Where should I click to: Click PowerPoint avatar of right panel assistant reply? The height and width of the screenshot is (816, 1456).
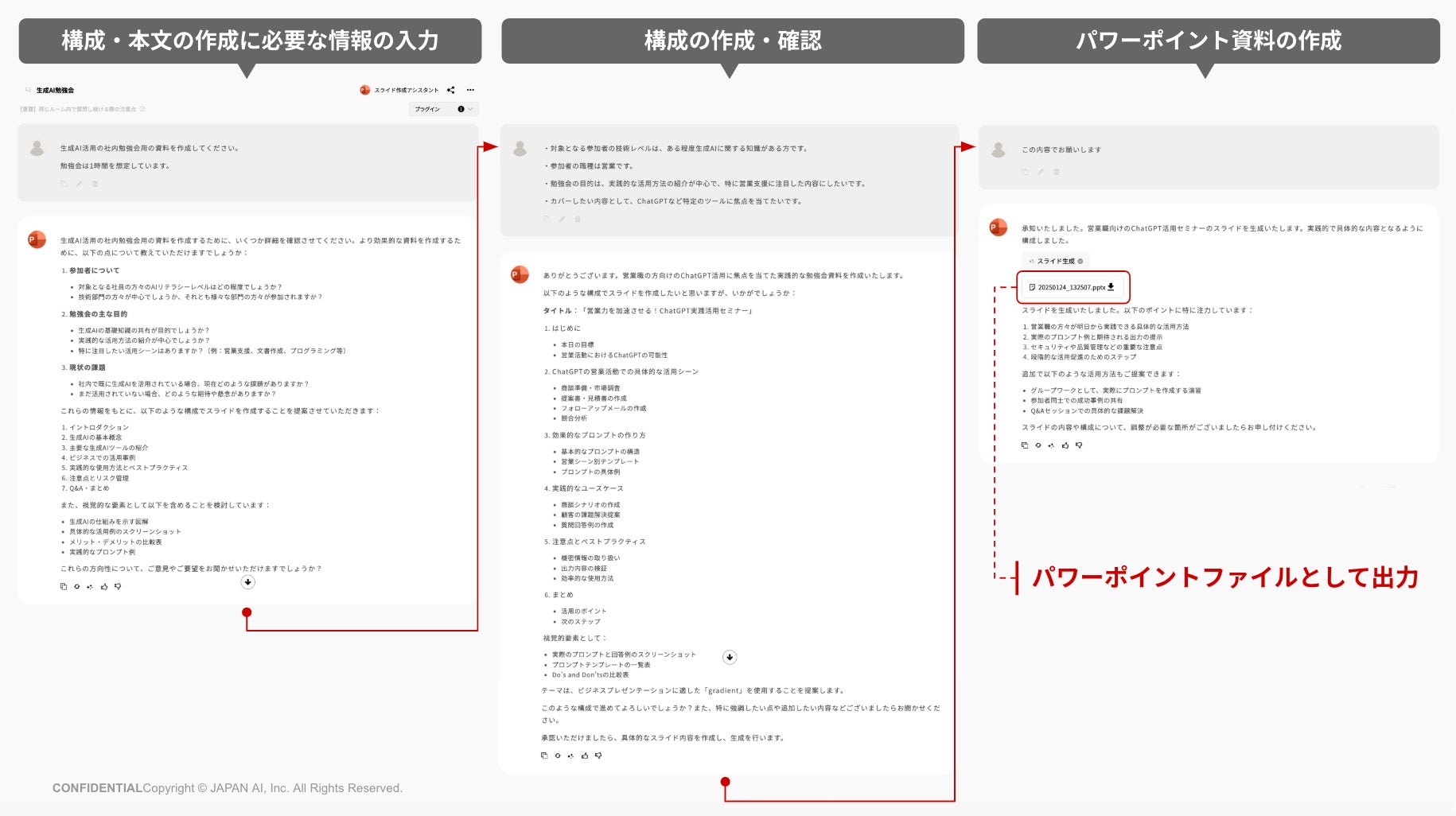(998, 228)
